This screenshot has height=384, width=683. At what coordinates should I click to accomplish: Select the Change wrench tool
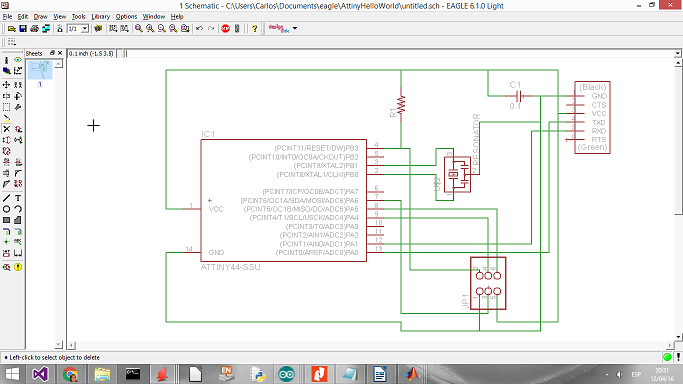(18, 107)
